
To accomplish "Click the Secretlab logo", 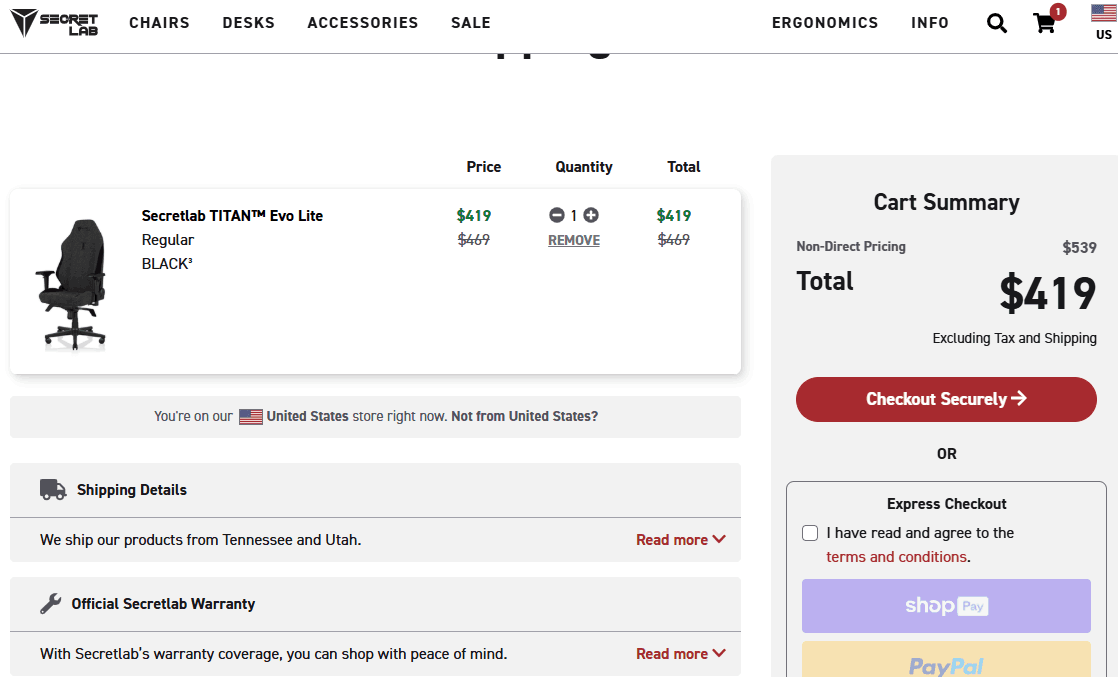I will (54, 23).
